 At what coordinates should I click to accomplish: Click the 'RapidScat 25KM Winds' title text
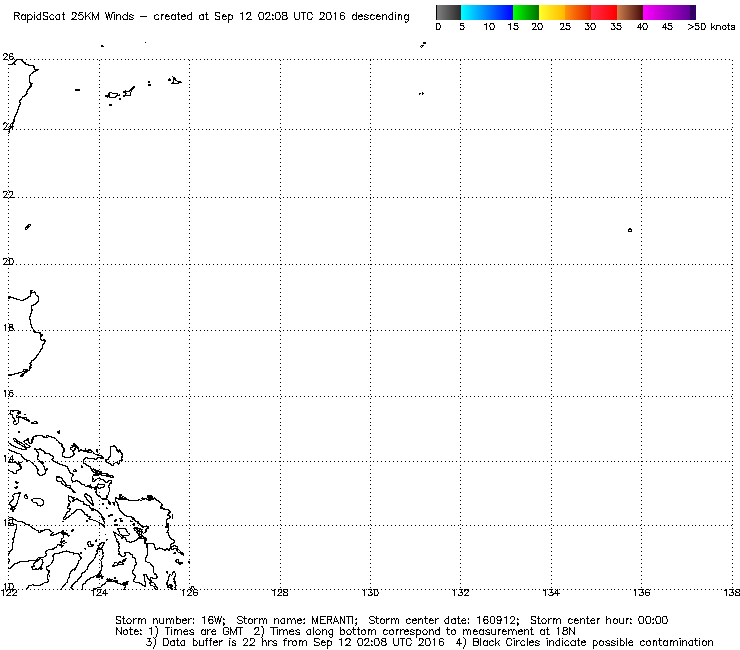(x=74, y=17)
